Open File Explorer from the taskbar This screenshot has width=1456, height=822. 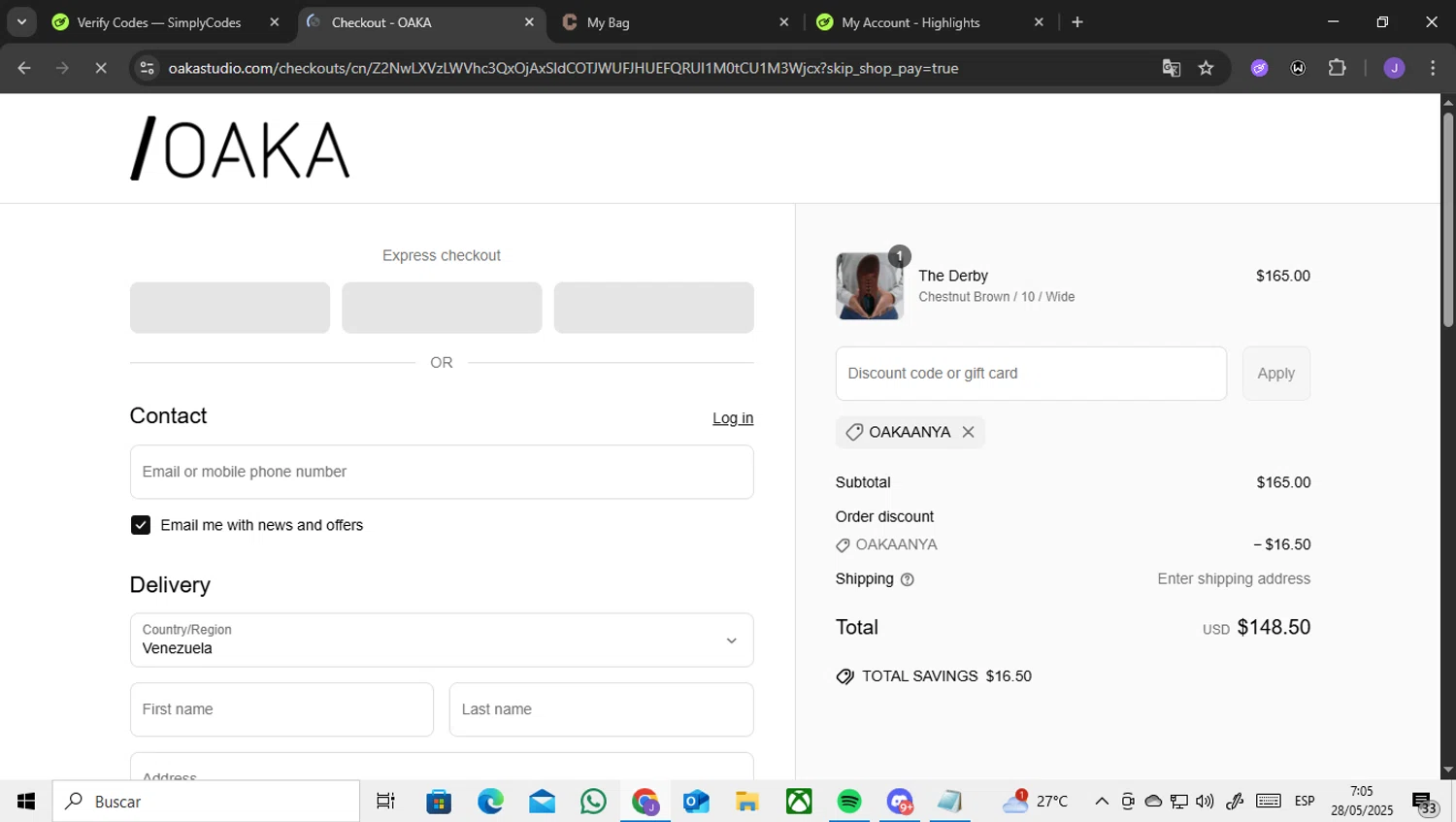tap(746, 802)
